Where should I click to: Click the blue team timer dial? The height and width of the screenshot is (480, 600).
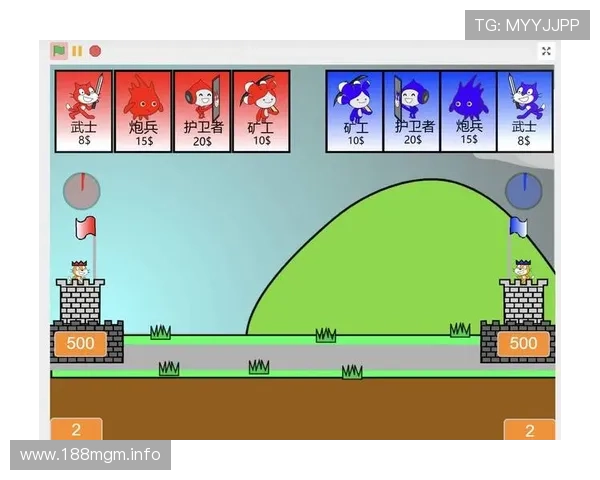(522, 188)
